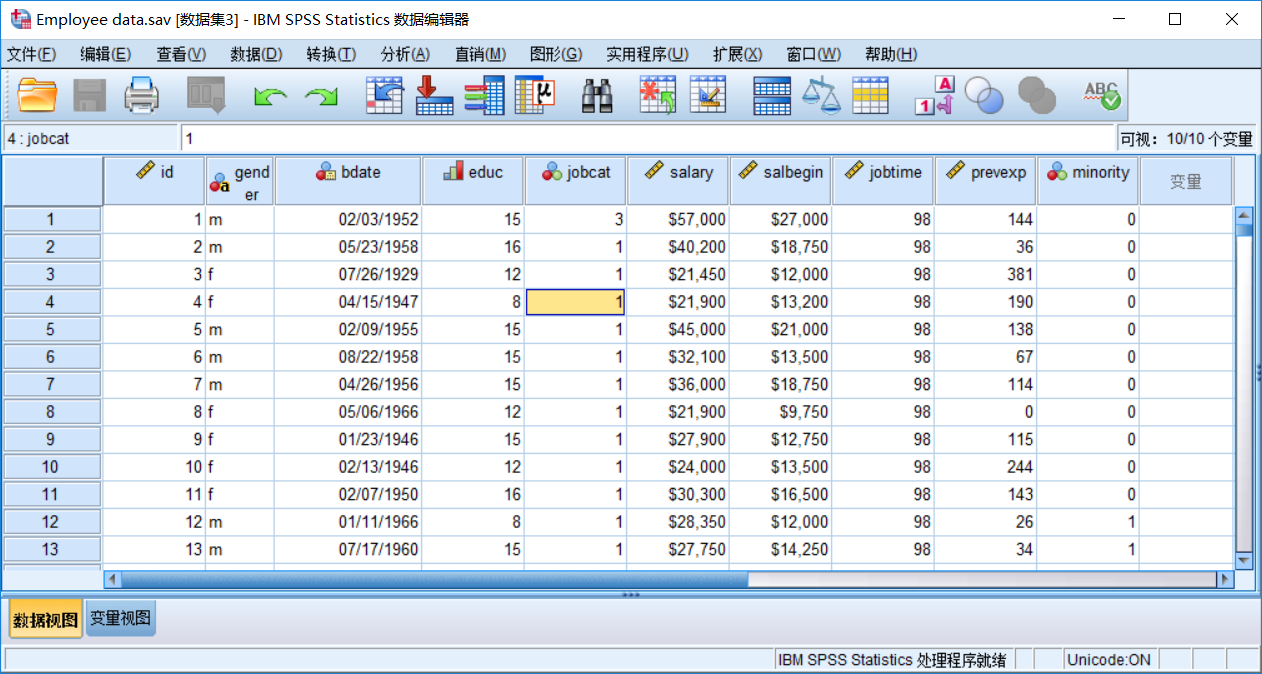Click salbegin cell $9,750
Image resolution: width=1262 pixels, height=674 pixels.
781,412
